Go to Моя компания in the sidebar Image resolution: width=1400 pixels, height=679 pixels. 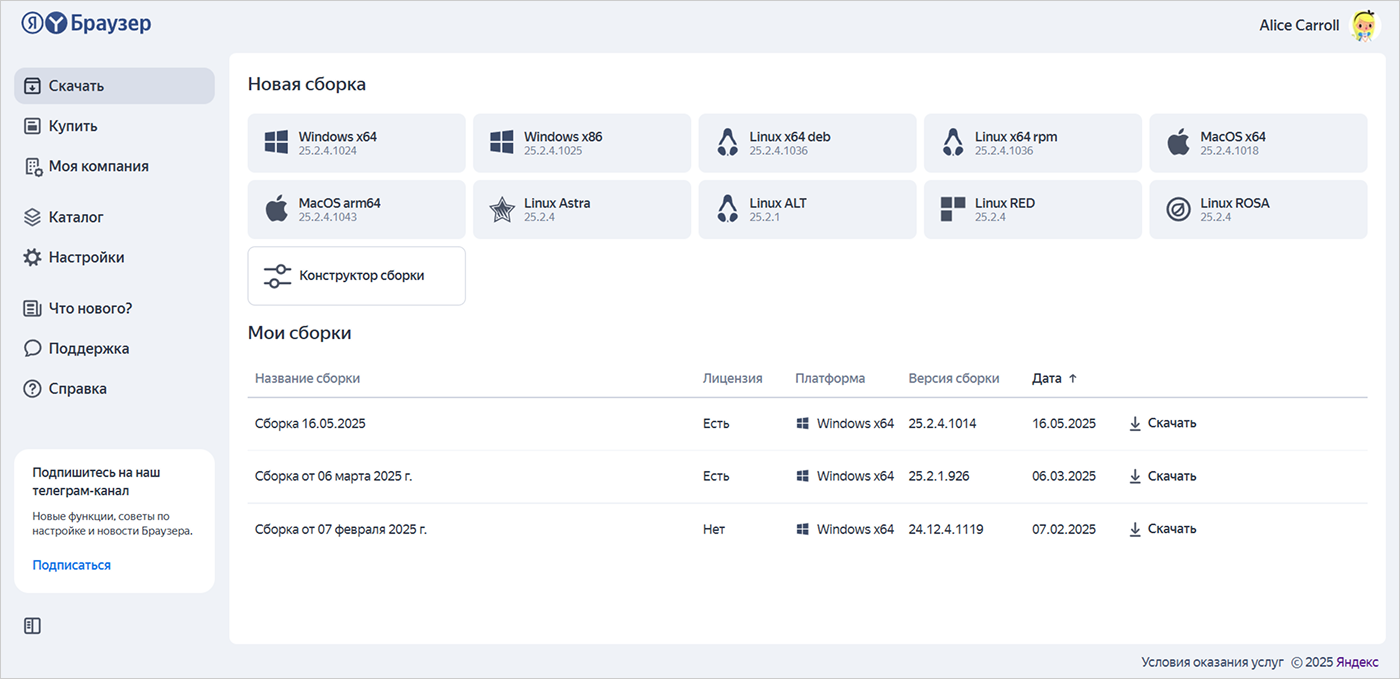98,166
